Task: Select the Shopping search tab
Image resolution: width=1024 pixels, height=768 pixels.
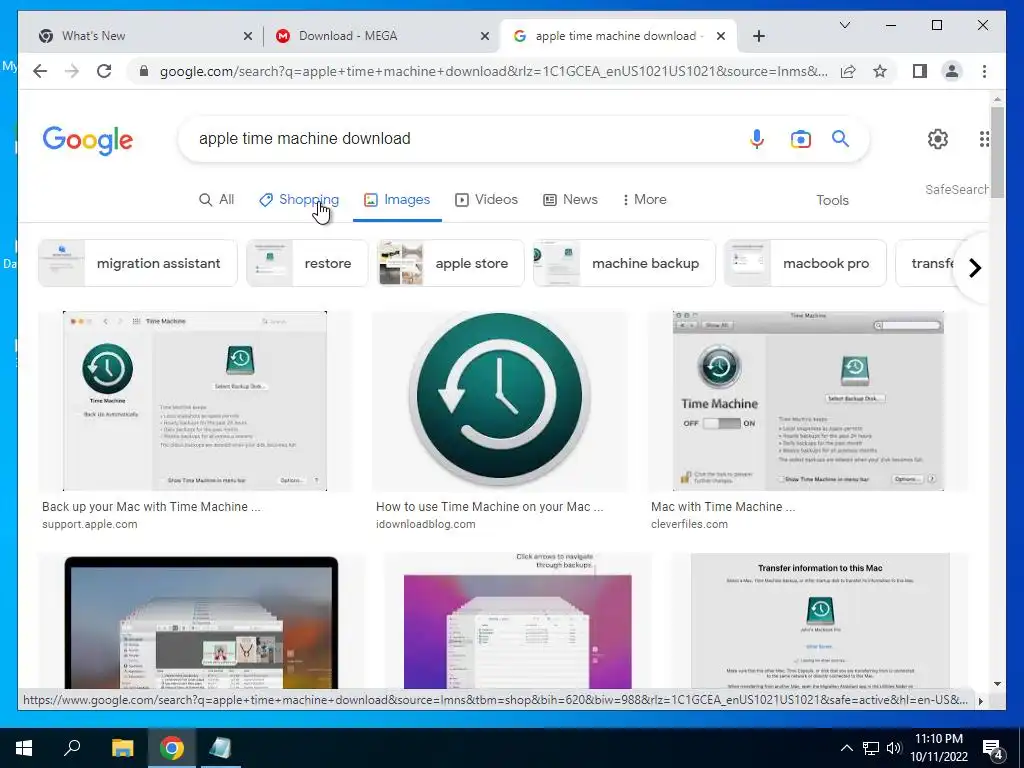Action: point(299,199)
